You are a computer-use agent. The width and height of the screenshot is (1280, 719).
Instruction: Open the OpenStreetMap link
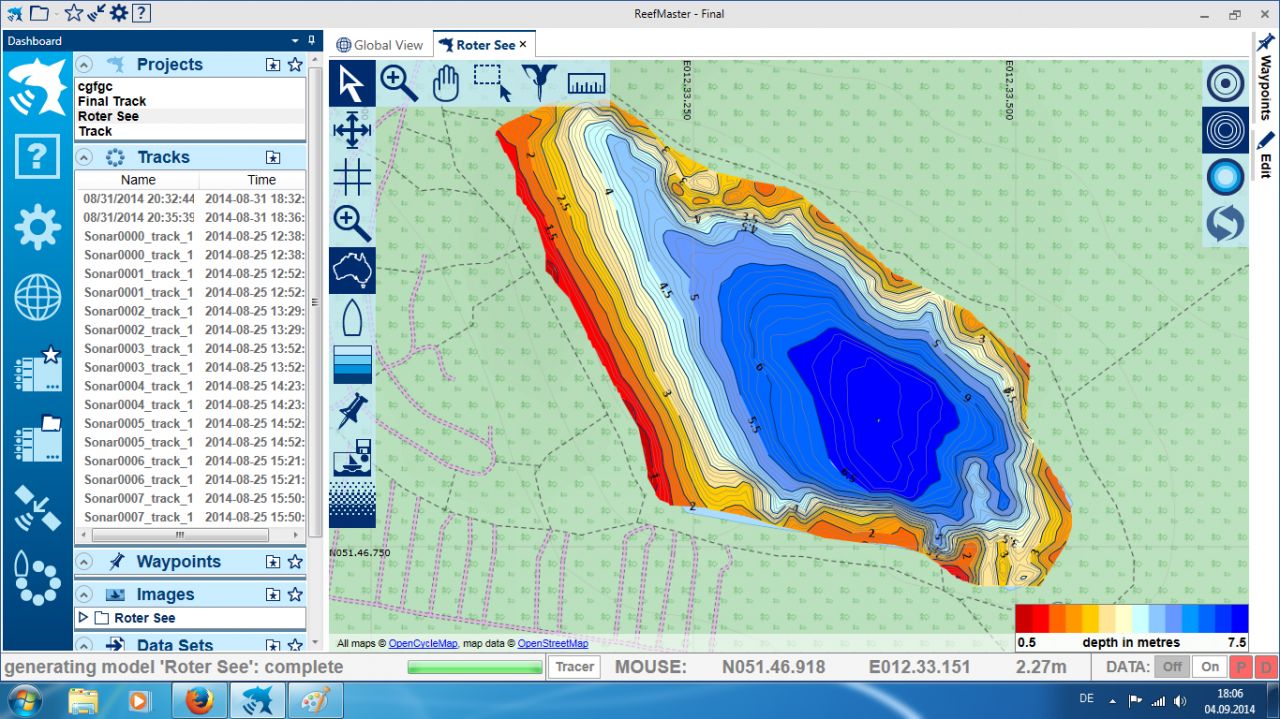(552, 644)
